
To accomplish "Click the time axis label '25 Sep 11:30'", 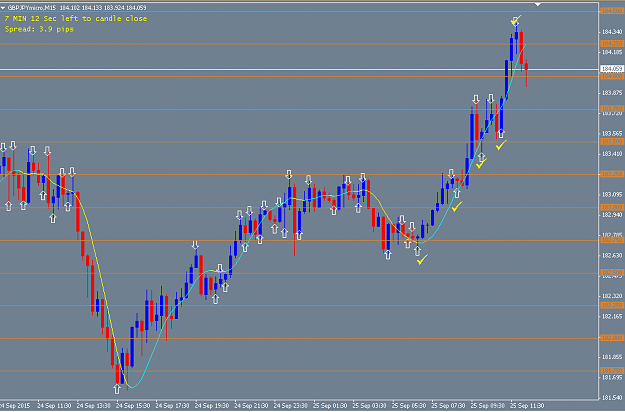I will pos(528,406).
